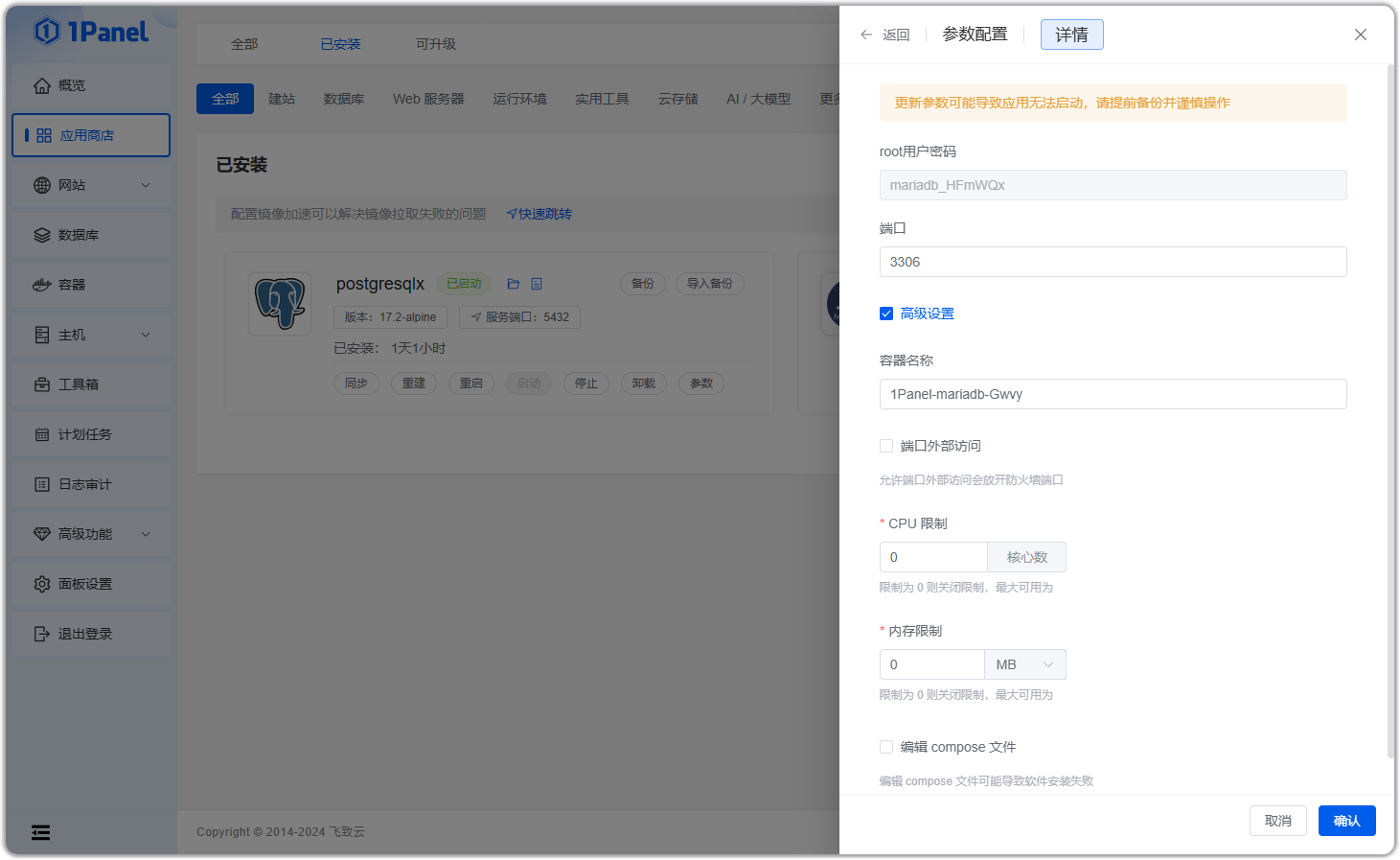Click the 1Panel logo

point(92,32)
